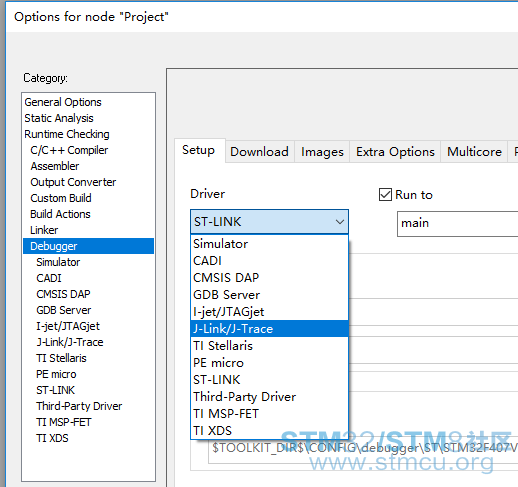Select CADI in Category list
This screenshot has width=518, height=487.
(49, 278)
